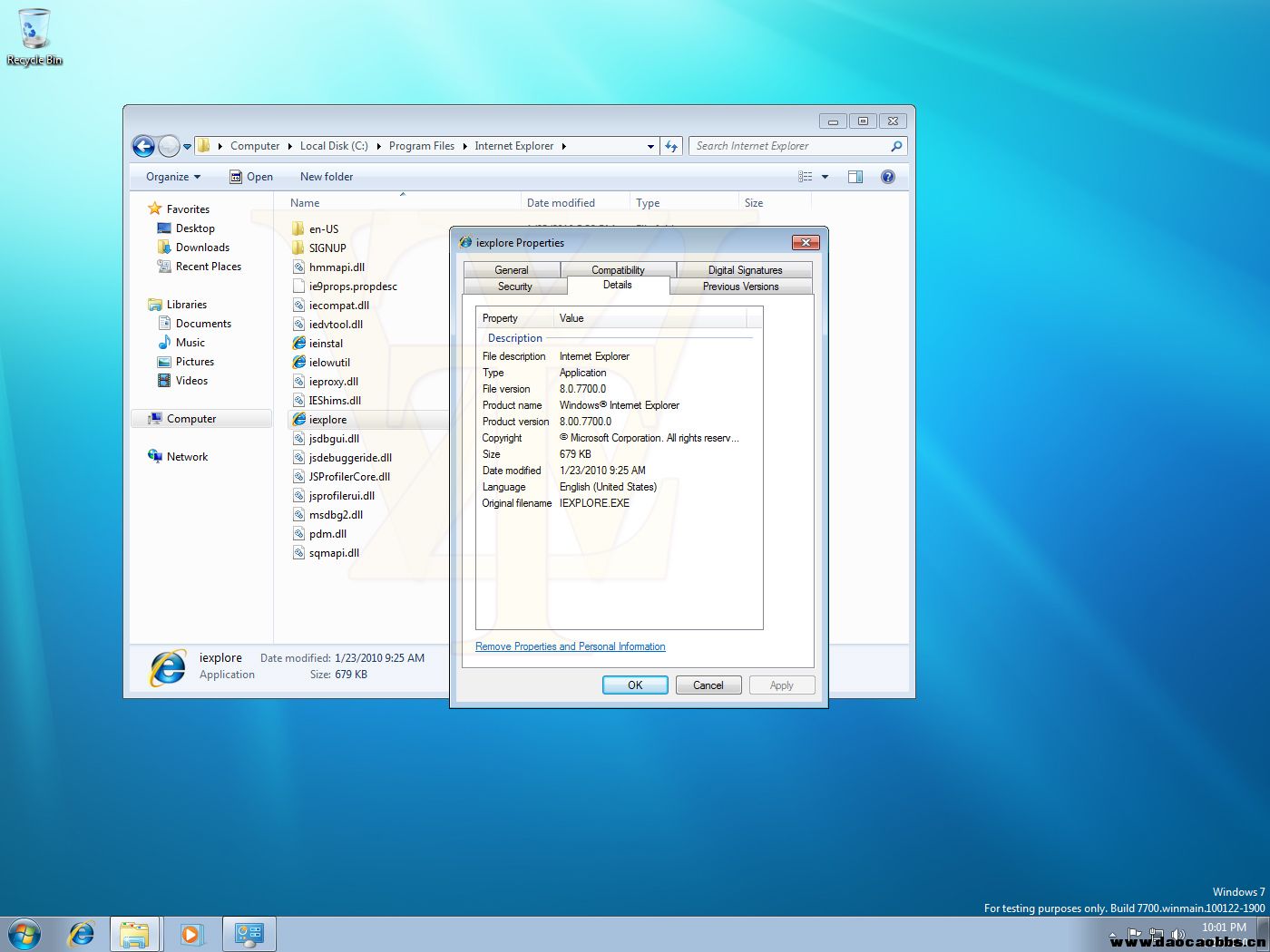
Task: Click the OK button
Action: pyautogui.click(x=635, y=685)
